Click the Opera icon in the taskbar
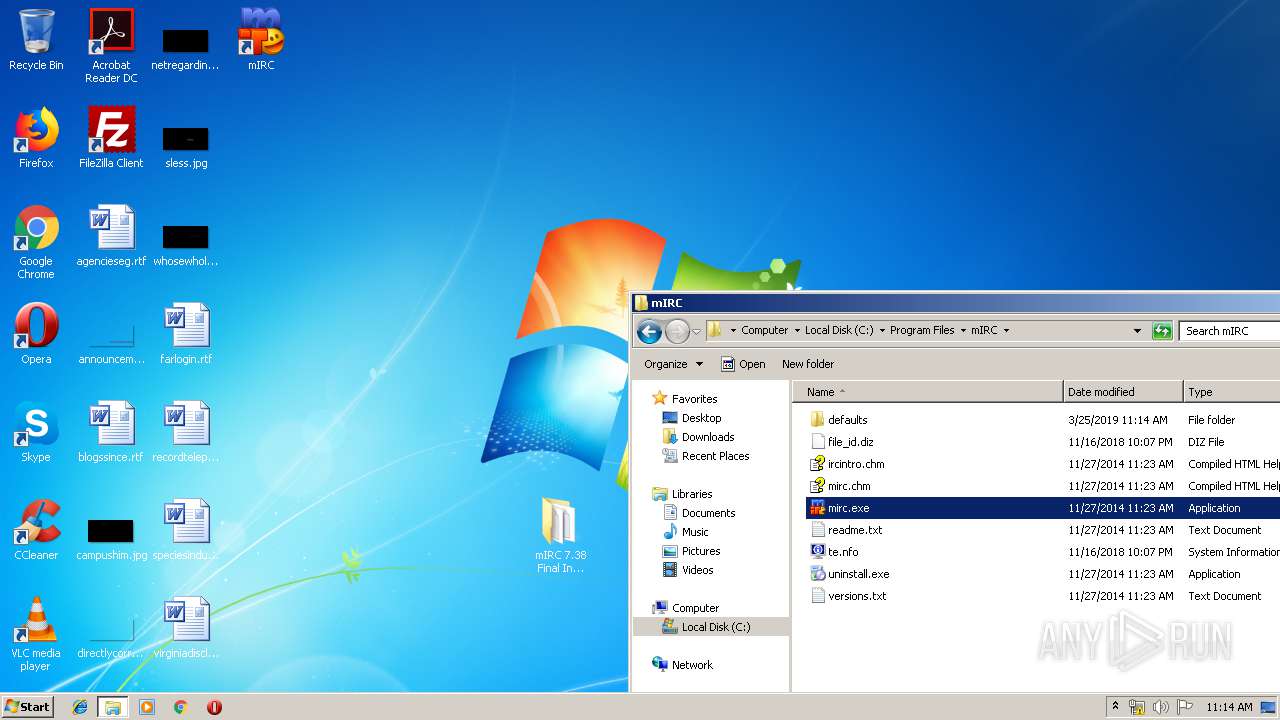The width and height of the screenshot is (1280, 720). click(x=214, y=707)
